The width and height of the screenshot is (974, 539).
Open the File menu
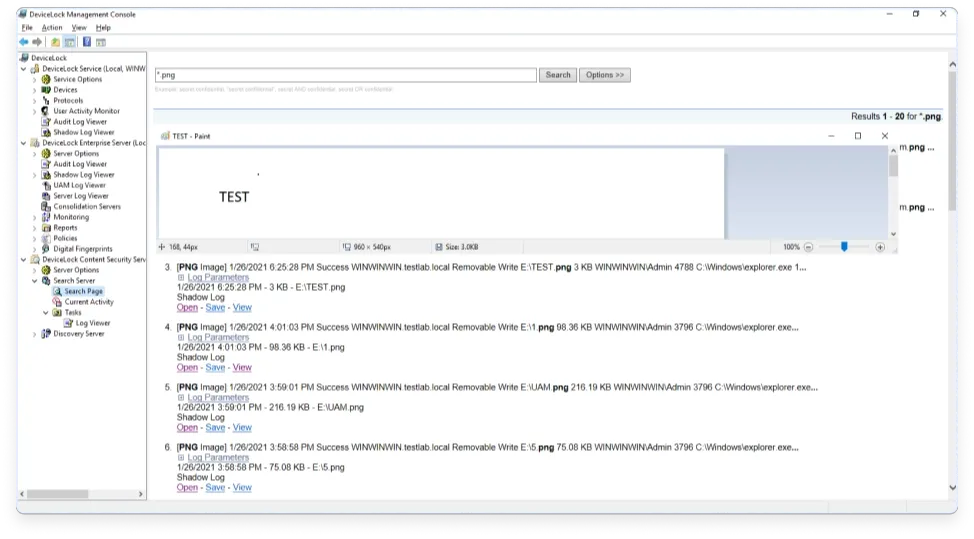(27, 28)
